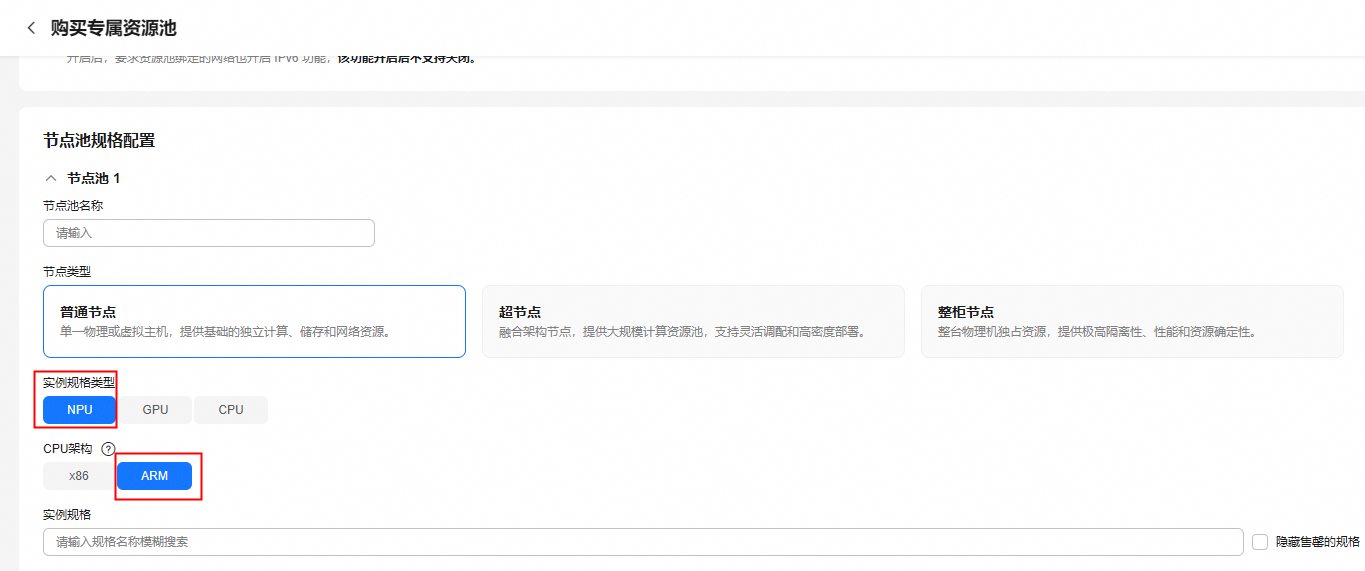Image resolution: width=1365 pixels, height=571 pixels.
Task: Click the 节点类型 field label
Action: pos(67,271)
